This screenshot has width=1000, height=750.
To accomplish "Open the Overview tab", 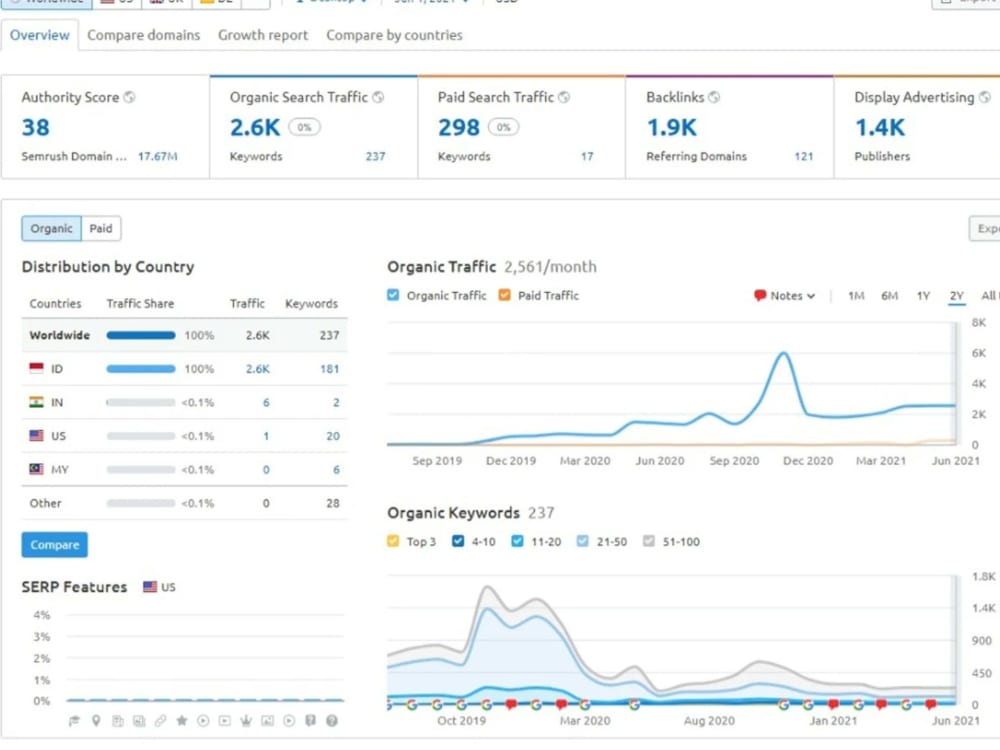I will [40, 35].
